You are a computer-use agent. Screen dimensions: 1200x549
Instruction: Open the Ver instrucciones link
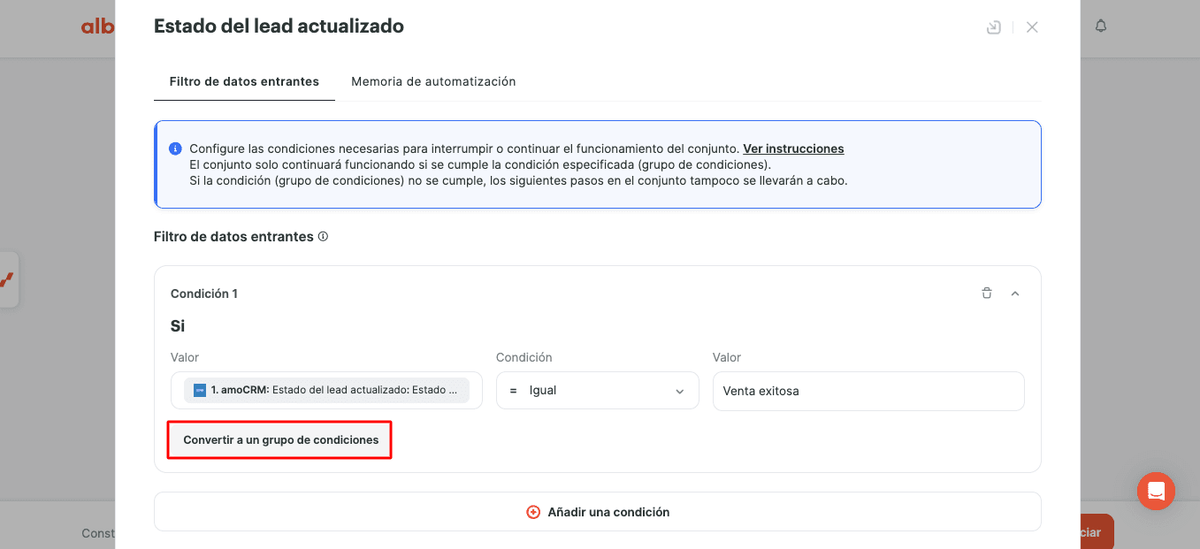(793, 148)
